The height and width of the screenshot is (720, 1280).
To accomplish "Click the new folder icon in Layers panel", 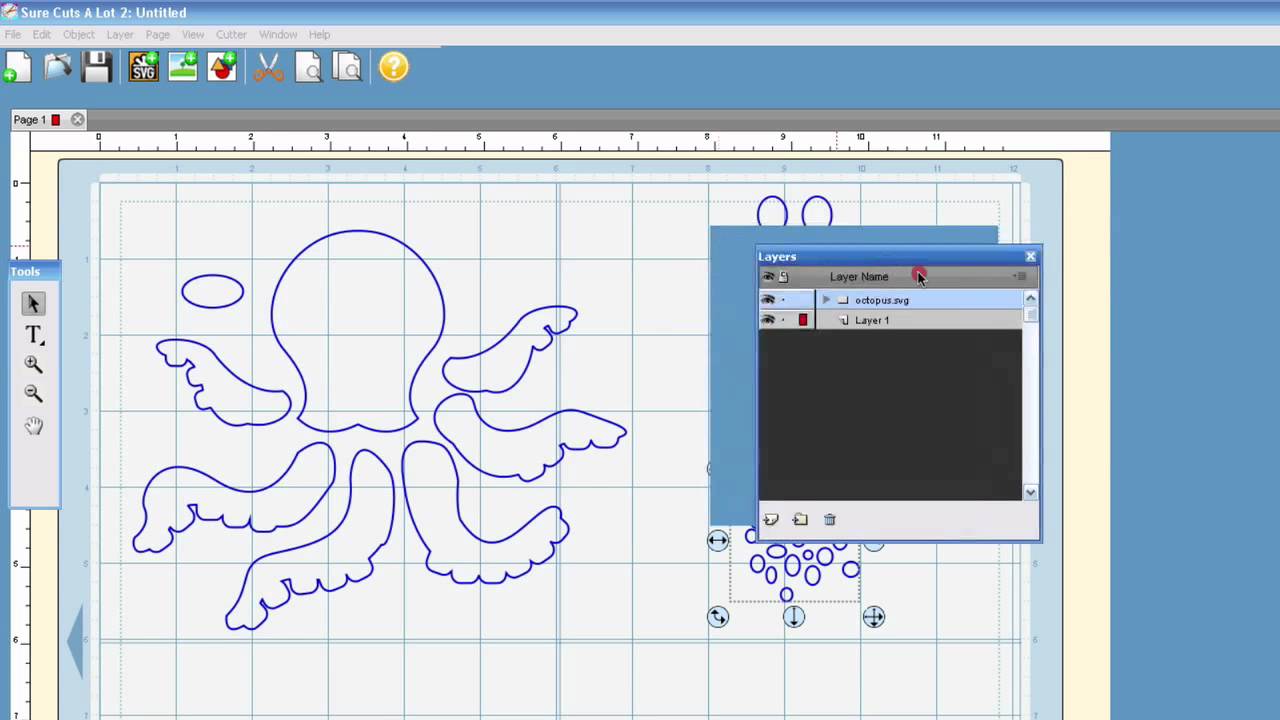I will pyautogui.click(x=800, y=519).
